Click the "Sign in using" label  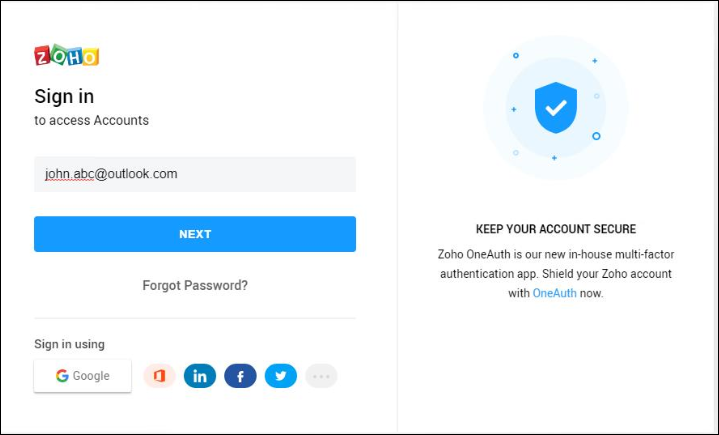point(69,344)
